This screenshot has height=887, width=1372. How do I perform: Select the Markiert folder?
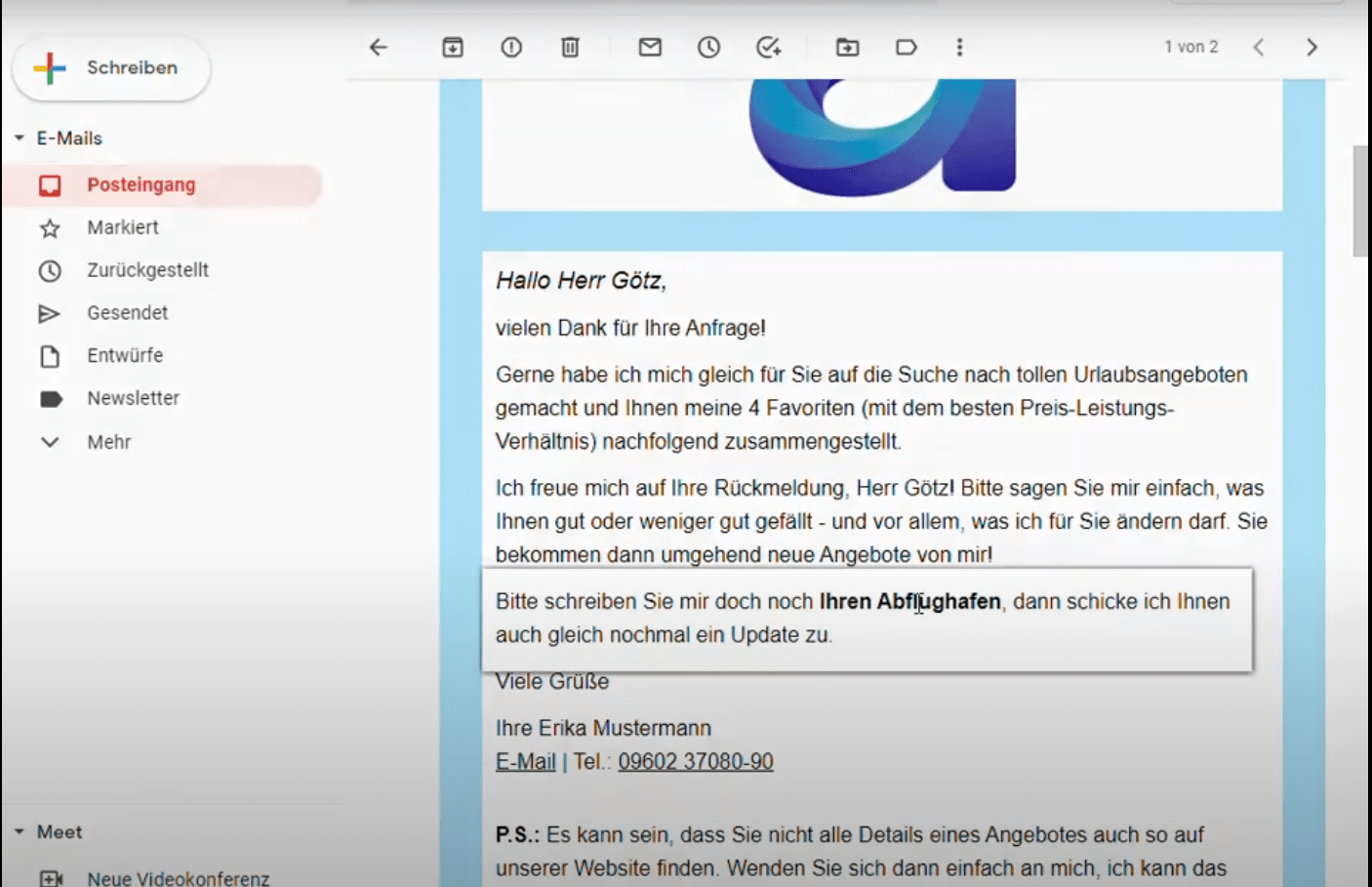point(122,227)
